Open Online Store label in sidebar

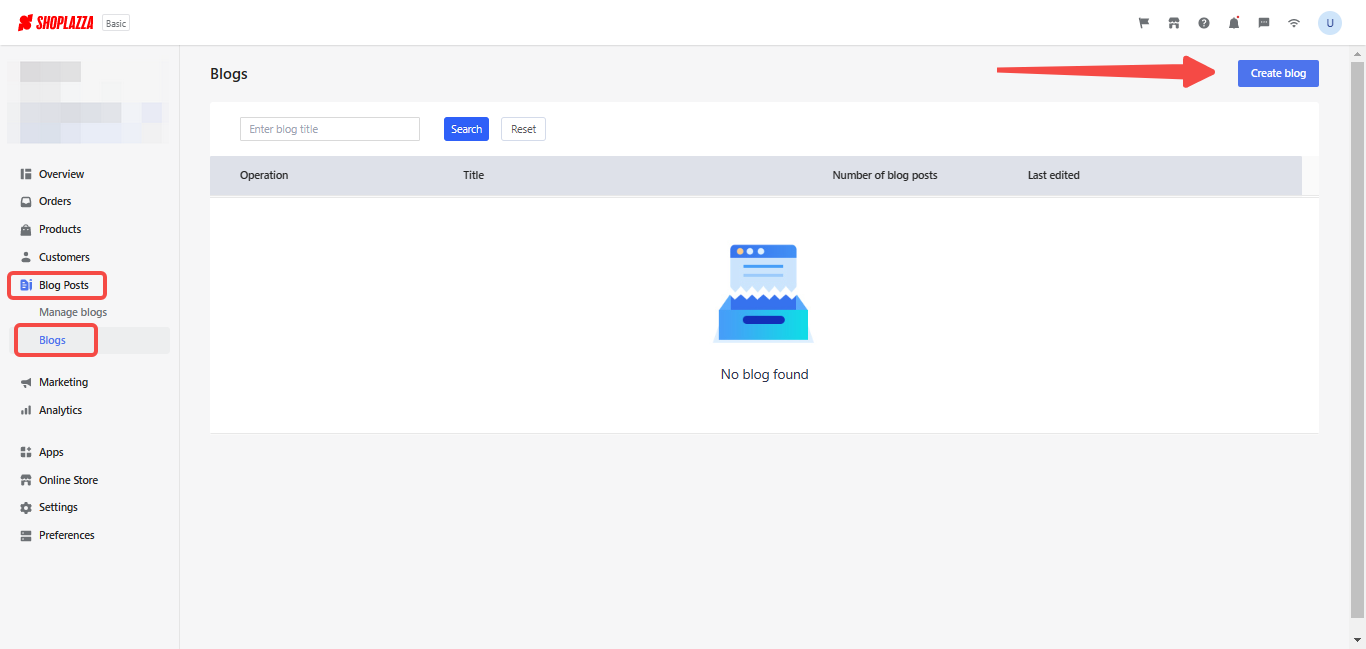(x=68, y=480)
